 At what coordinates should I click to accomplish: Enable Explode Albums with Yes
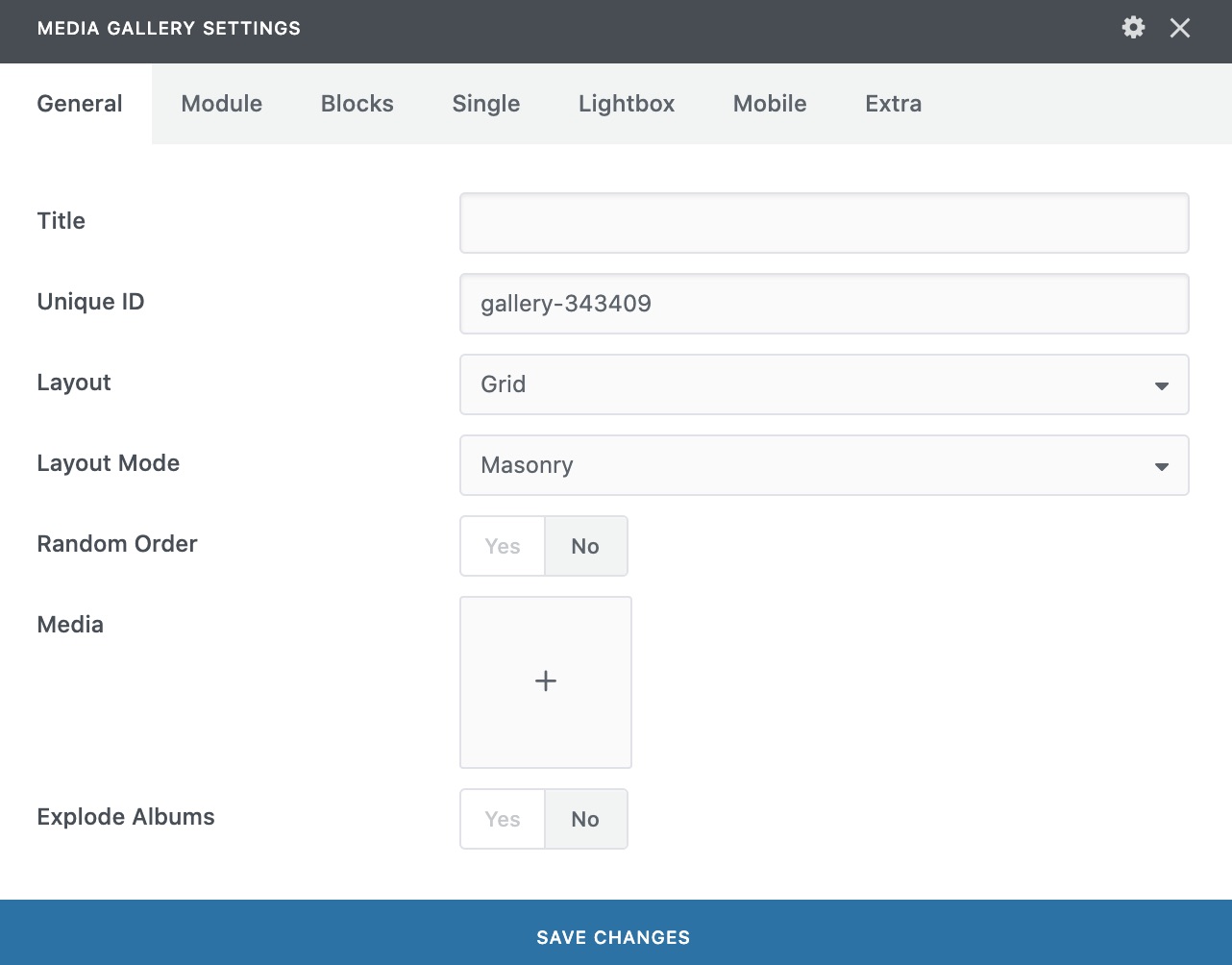(x=503, y=819)
